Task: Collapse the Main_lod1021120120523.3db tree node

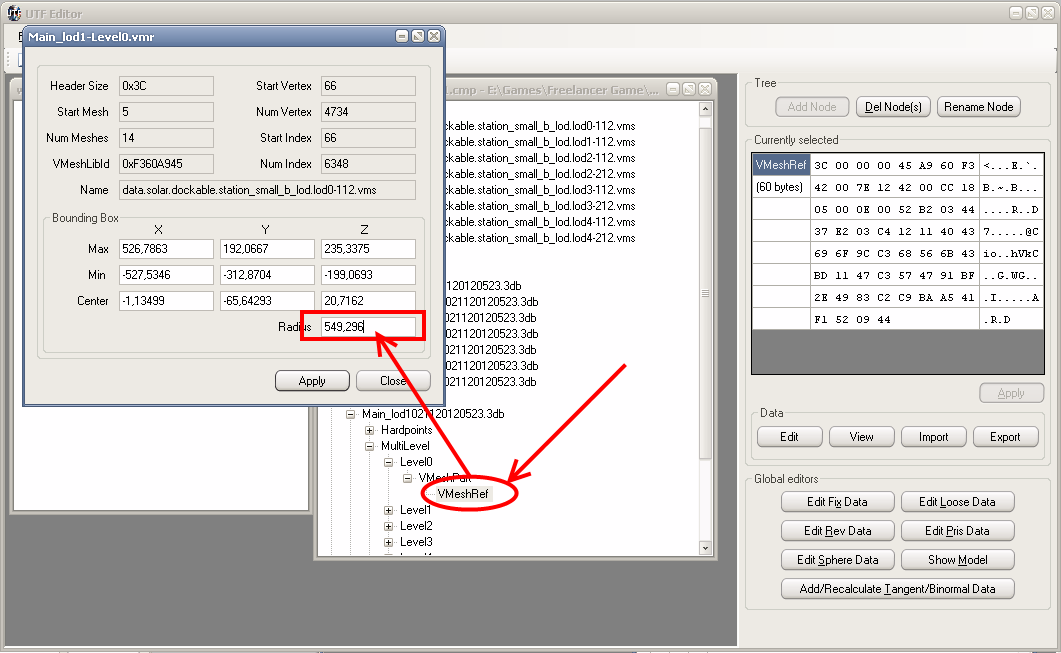Action: pyautogui.click(x=351, y=414)
